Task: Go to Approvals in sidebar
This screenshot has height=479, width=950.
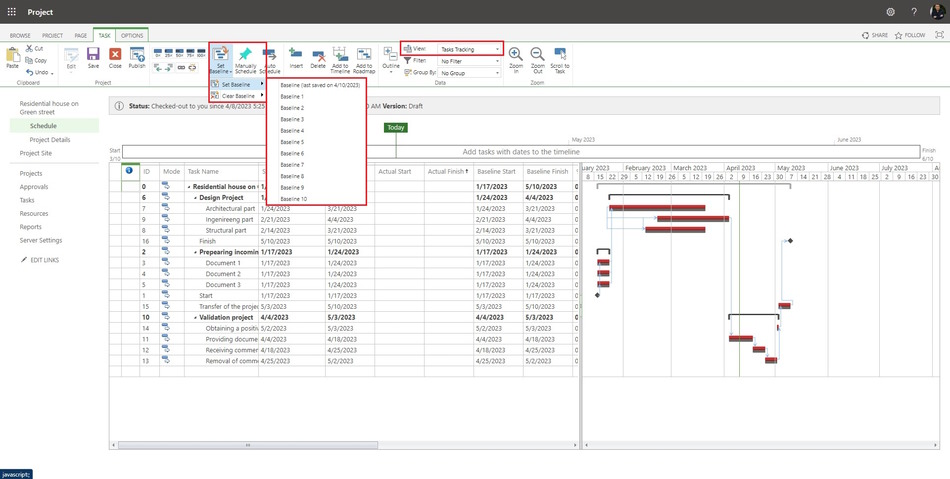Action: pyautogui.click(x=34, y=187)
